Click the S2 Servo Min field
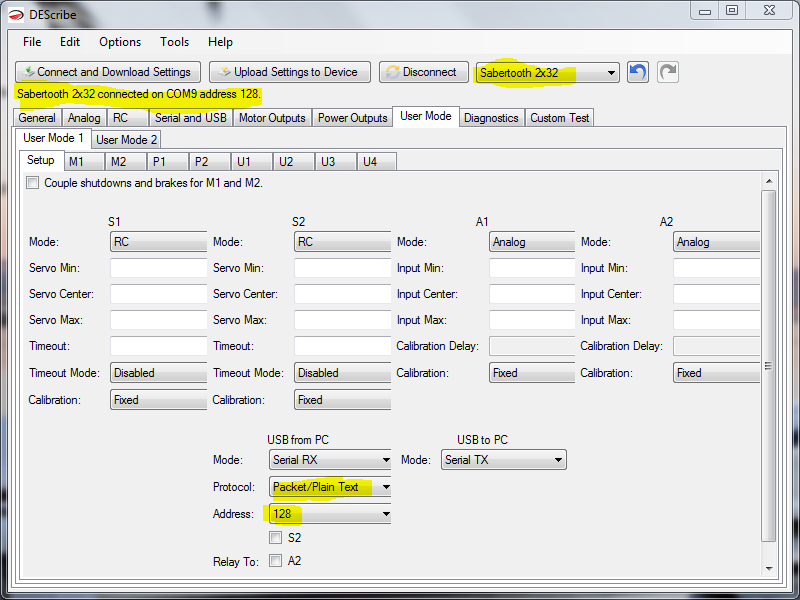 [343, 268]
